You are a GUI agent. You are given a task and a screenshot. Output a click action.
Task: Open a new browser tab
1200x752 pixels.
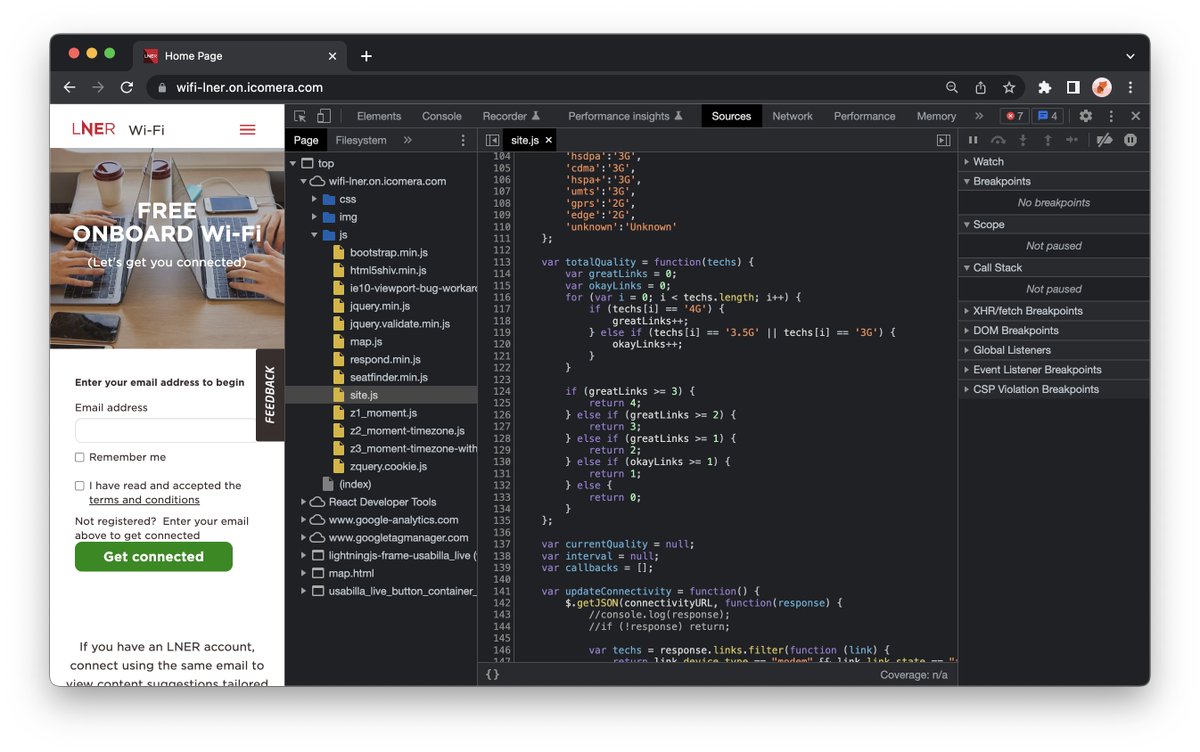(x=366, y=56)
